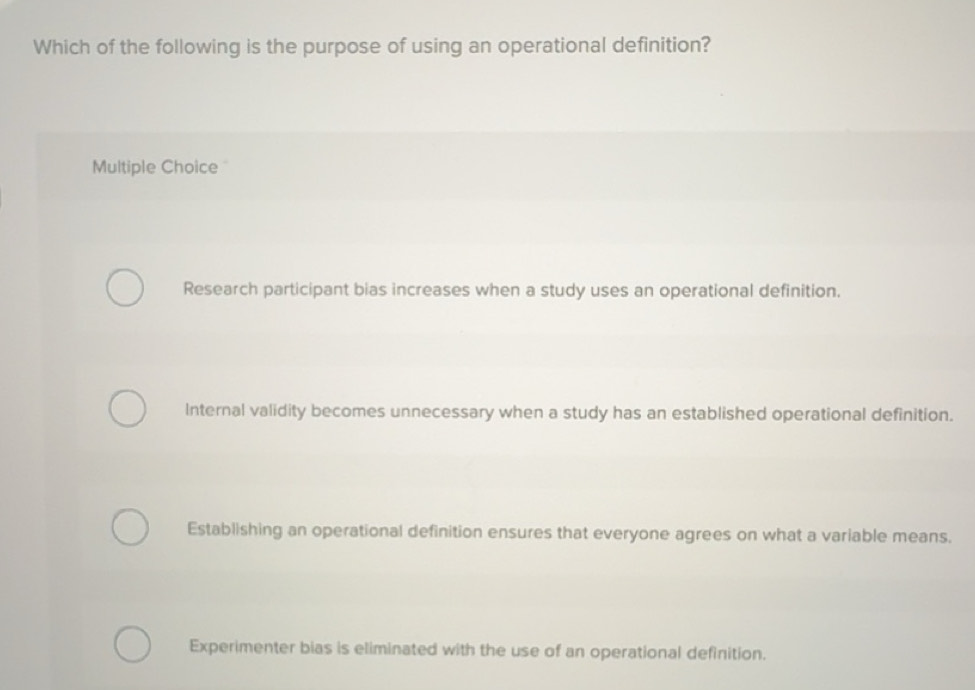Screen dimensions: 975x690
Task: Click the Multiple Choice label
Action: [156, 166]
